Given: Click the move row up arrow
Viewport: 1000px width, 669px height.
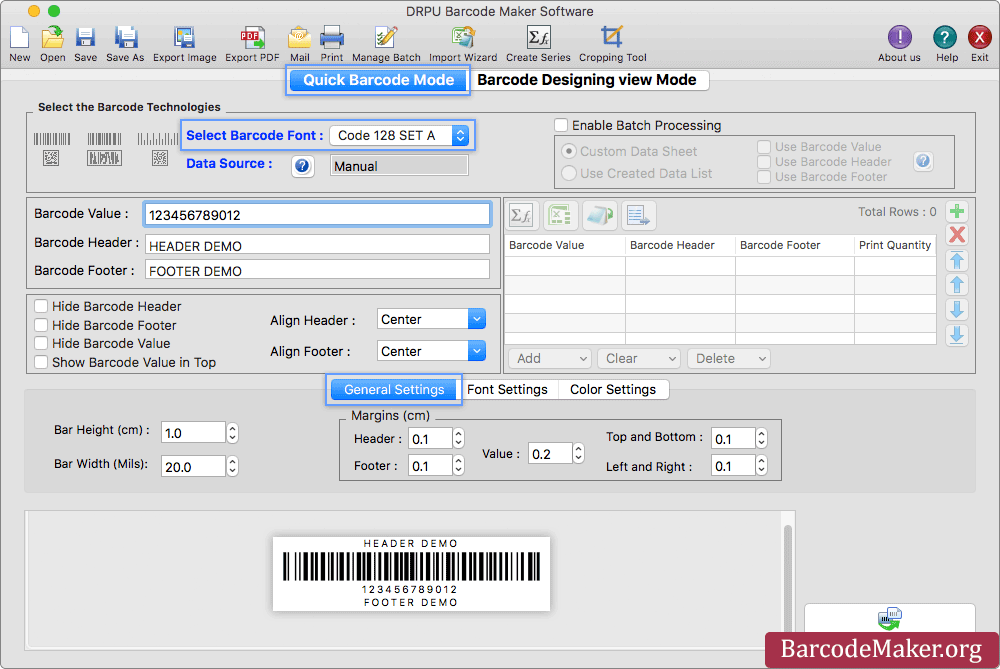Looking at the screenshot, I should (957, 285).
